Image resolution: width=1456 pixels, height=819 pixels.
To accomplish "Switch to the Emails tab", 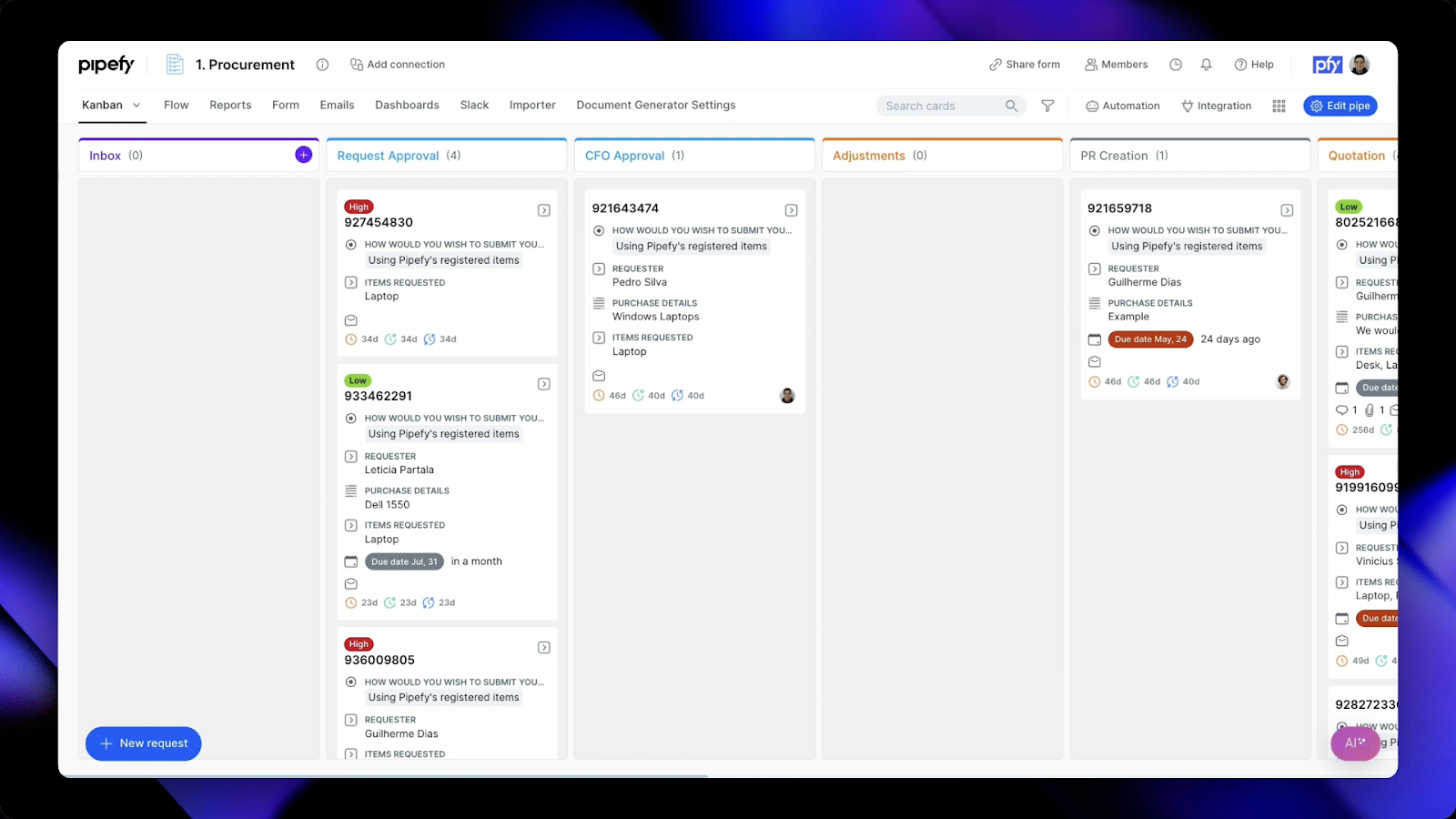I will [337, 105].
